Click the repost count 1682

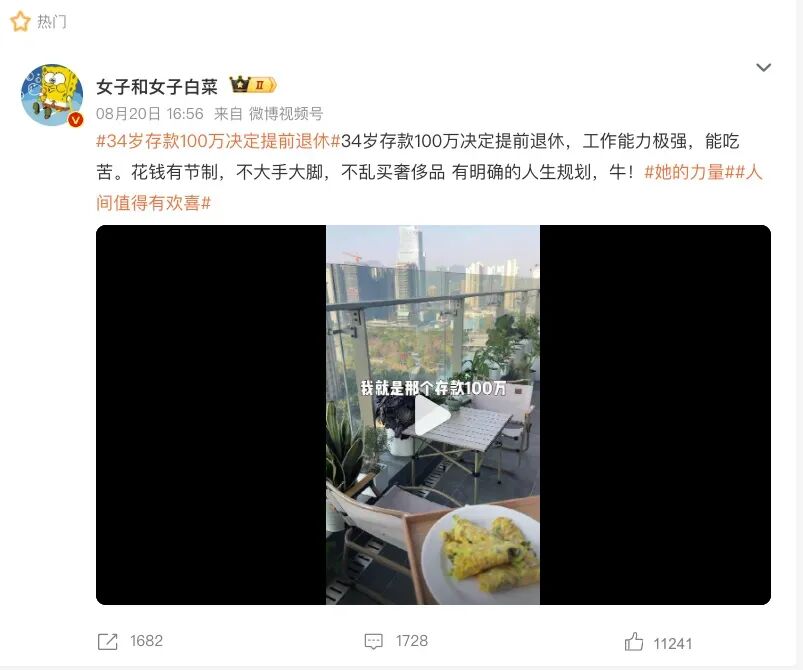click(x=146, y=641)
